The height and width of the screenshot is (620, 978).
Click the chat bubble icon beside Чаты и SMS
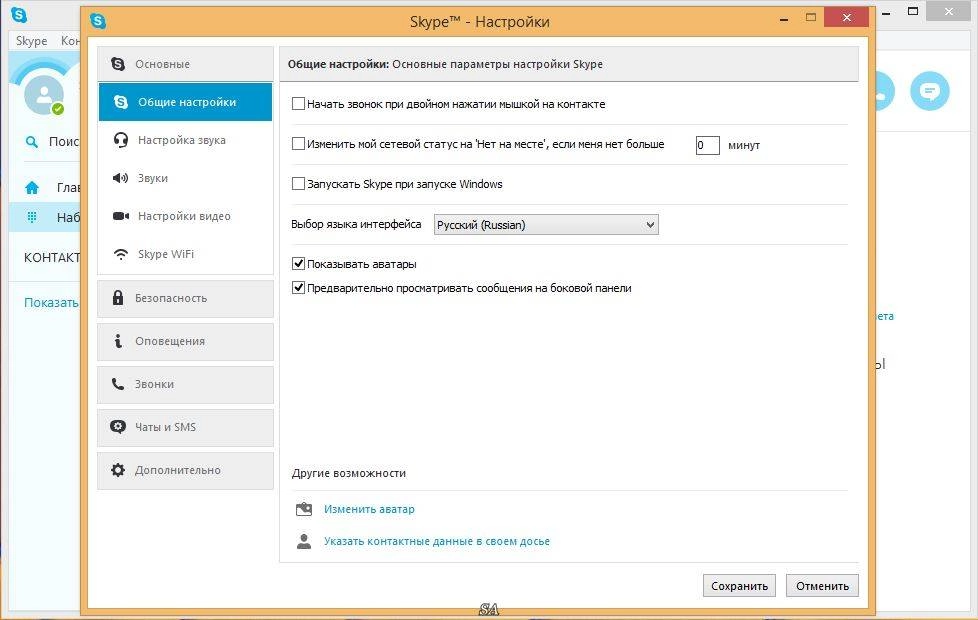118,427
